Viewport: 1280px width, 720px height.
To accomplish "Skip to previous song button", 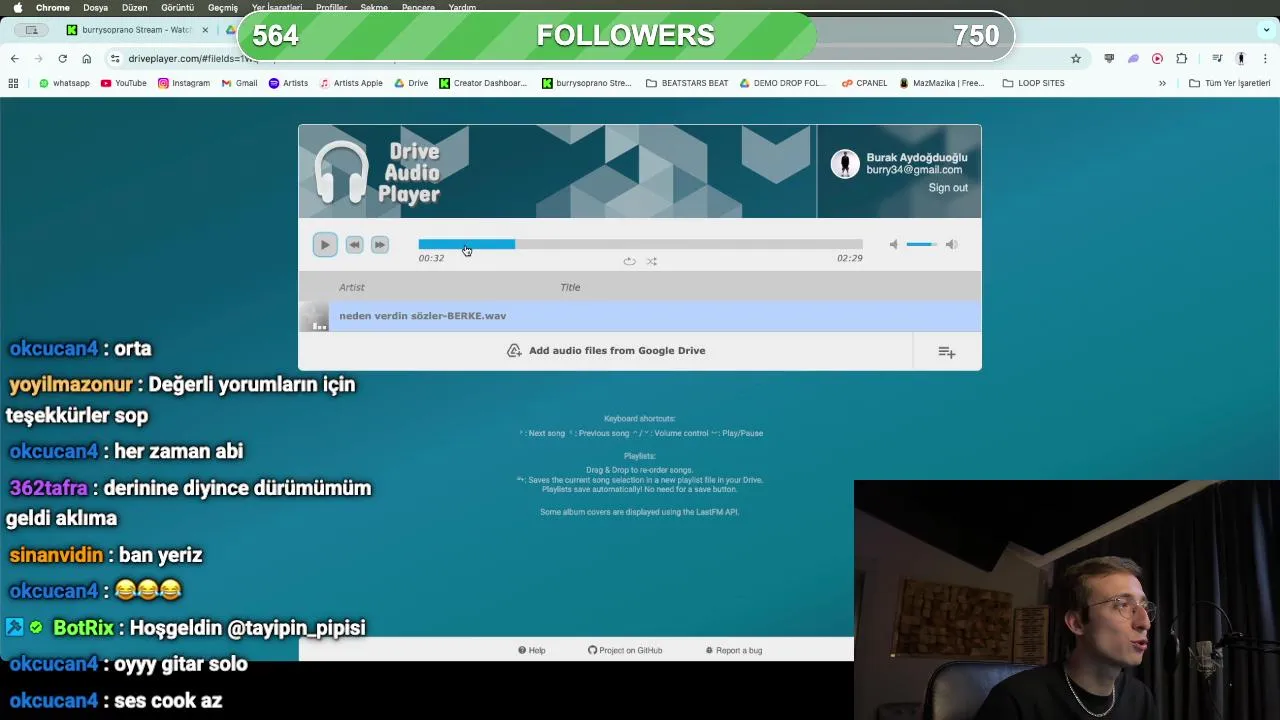I will tap(354, 245).
